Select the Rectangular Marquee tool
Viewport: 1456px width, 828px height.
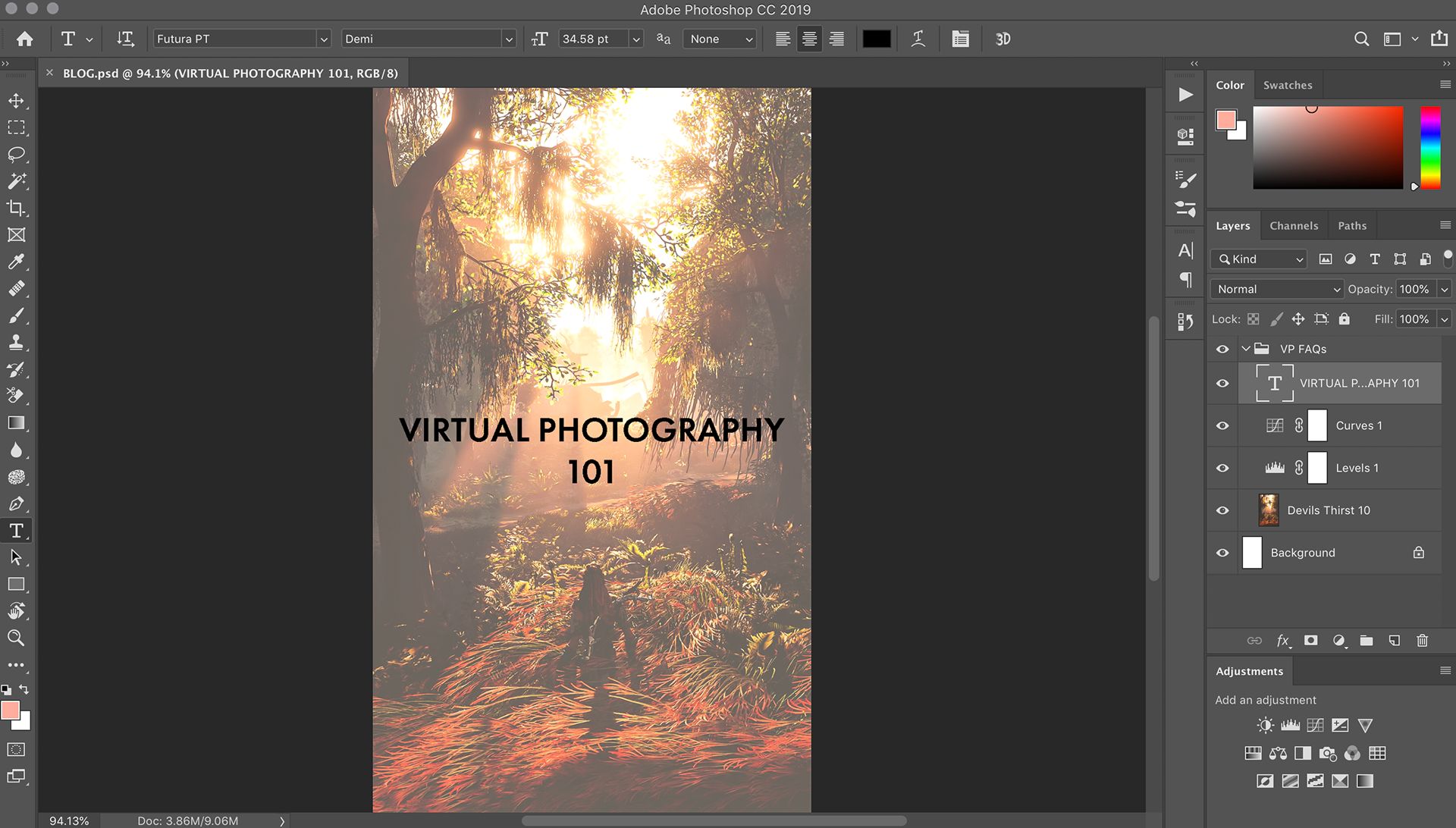pyautogui.click(x=16, y=127)
